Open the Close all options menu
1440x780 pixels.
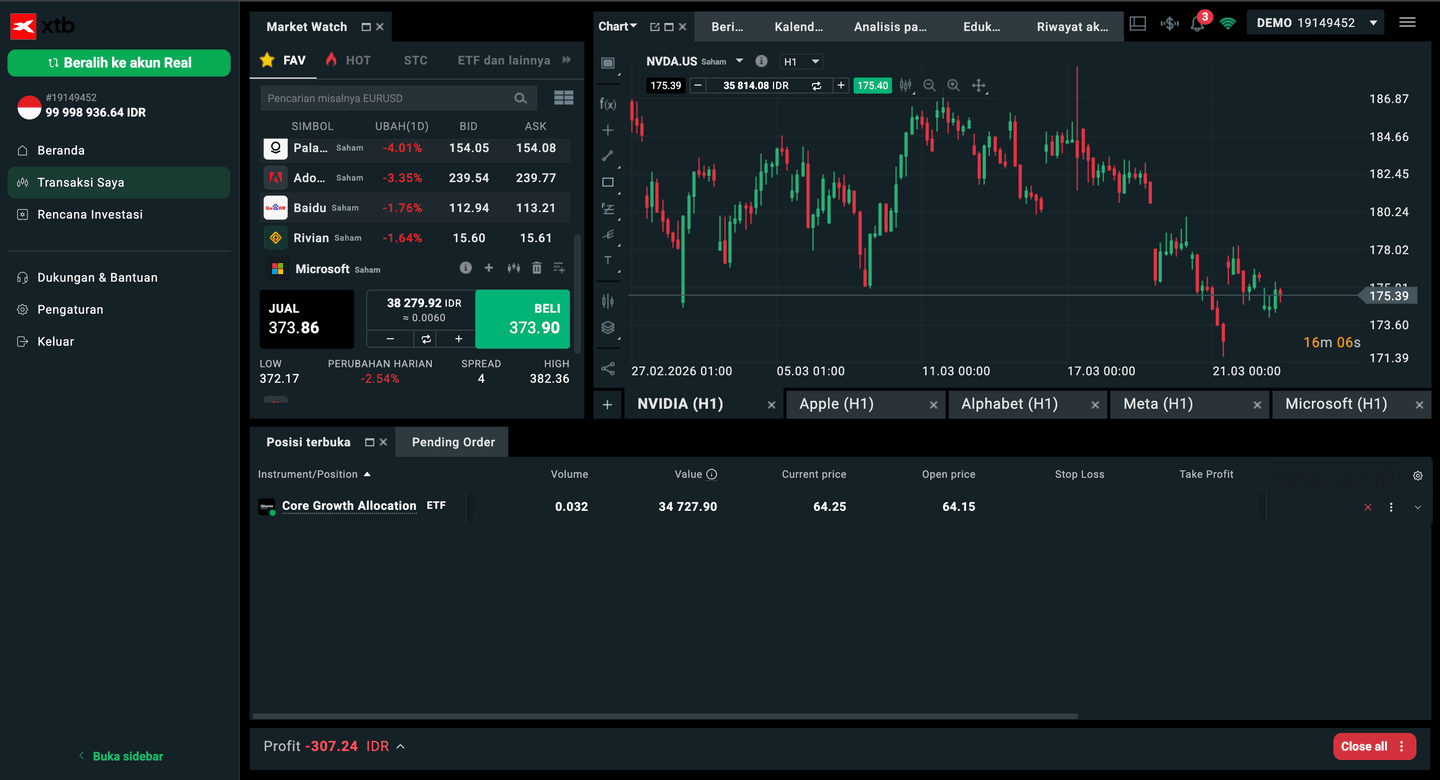pos(1402,746)
